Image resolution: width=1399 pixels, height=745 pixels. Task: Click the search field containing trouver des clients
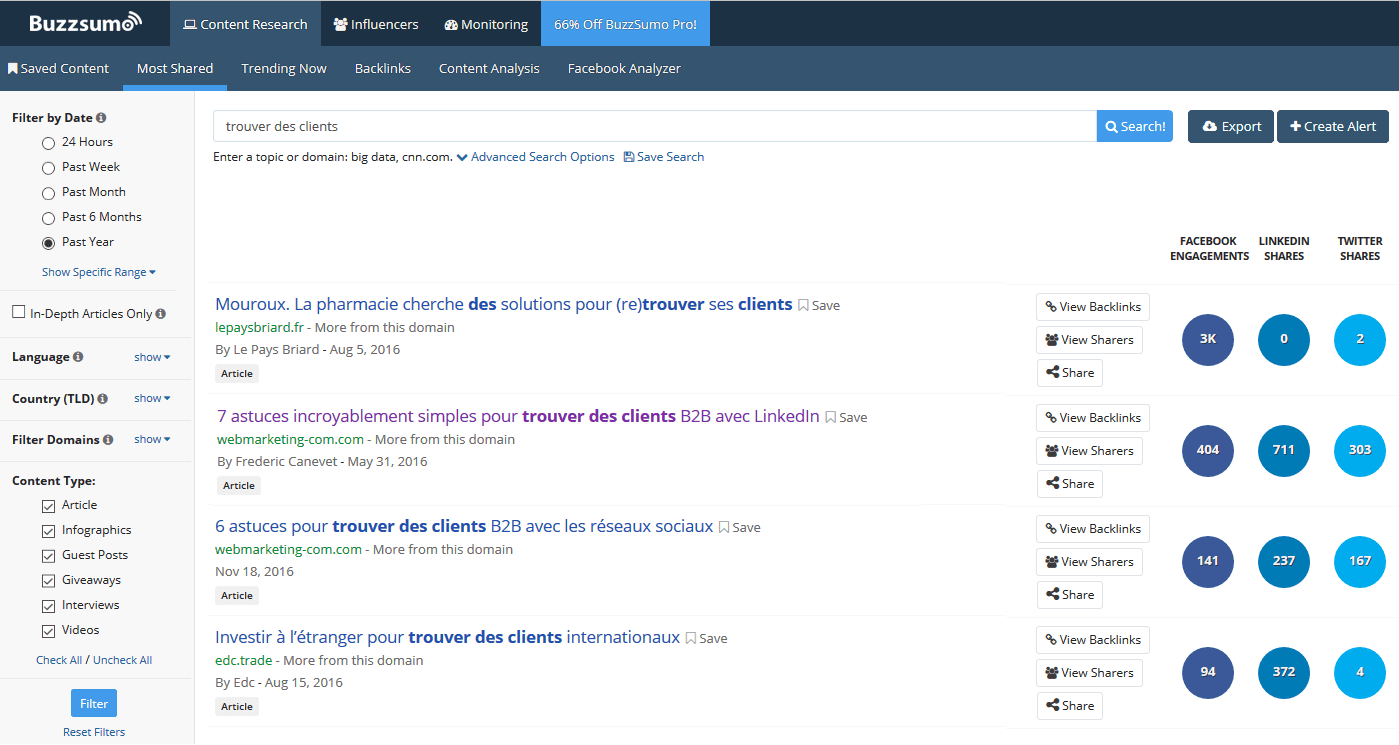click(x=655, y=126)
